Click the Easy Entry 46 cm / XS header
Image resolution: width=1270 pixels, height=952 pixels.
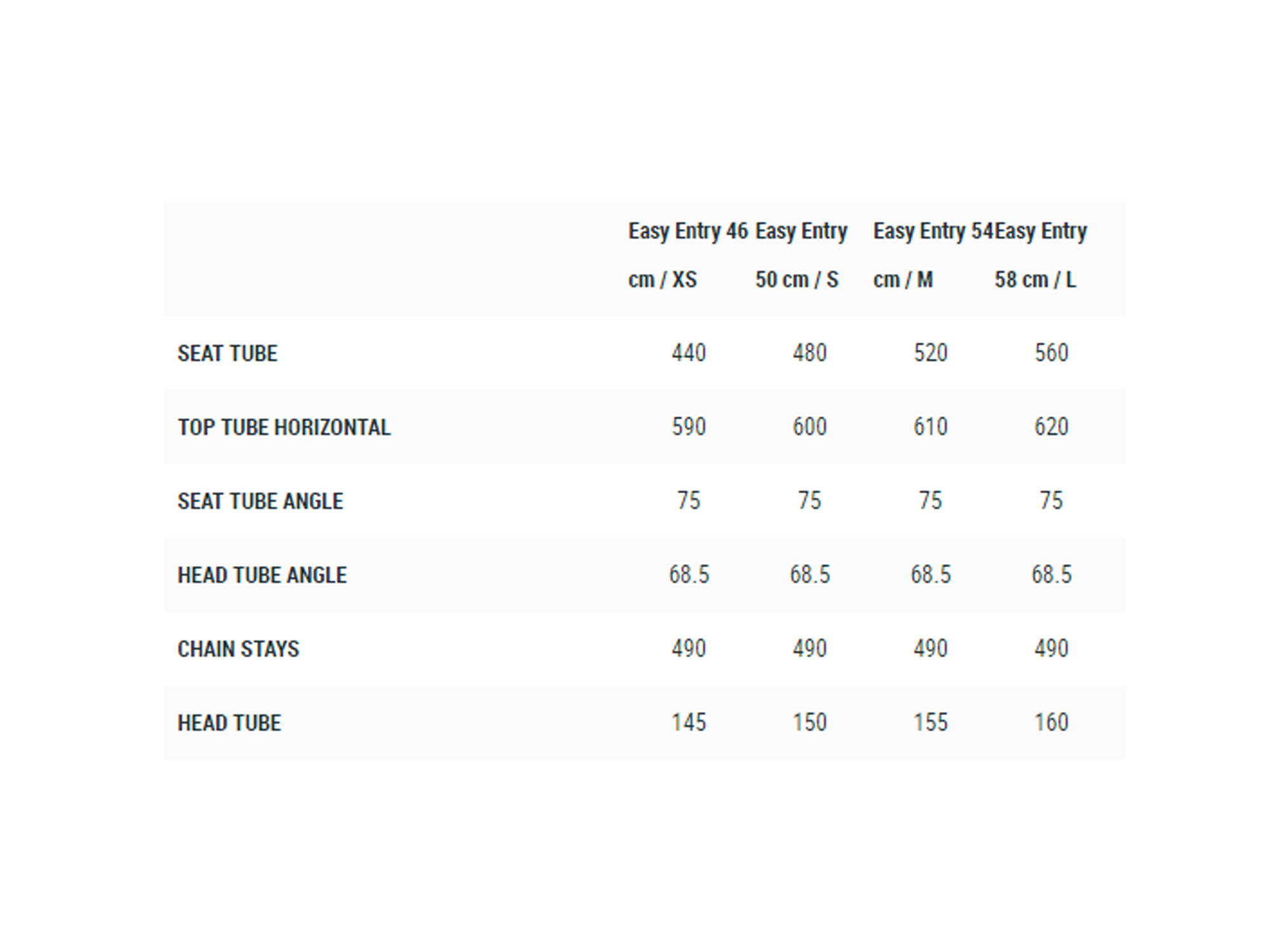pos(688,255)
